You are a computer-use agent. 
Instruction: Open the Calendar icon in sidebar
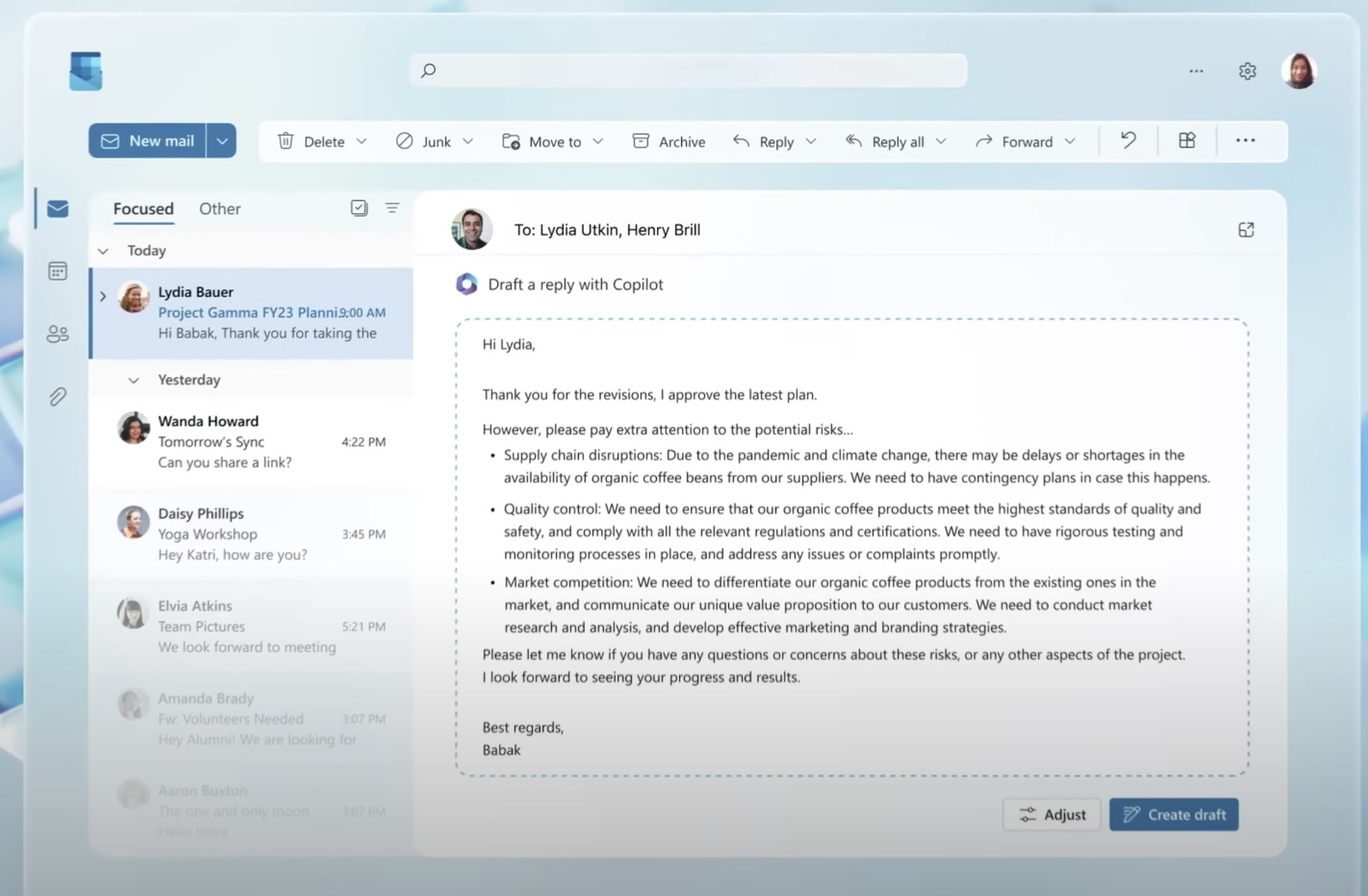click(57, 271)
